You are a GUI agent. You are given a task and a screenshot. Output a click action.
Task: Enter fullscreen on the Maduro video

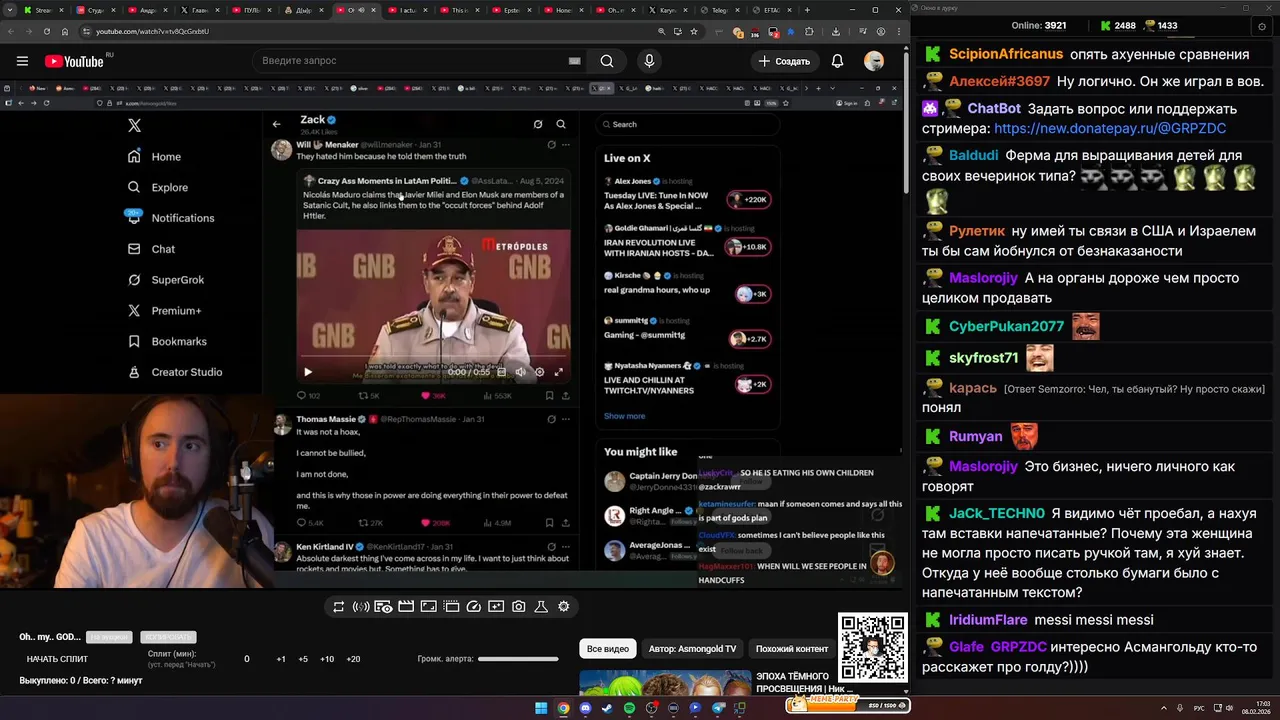559,372
